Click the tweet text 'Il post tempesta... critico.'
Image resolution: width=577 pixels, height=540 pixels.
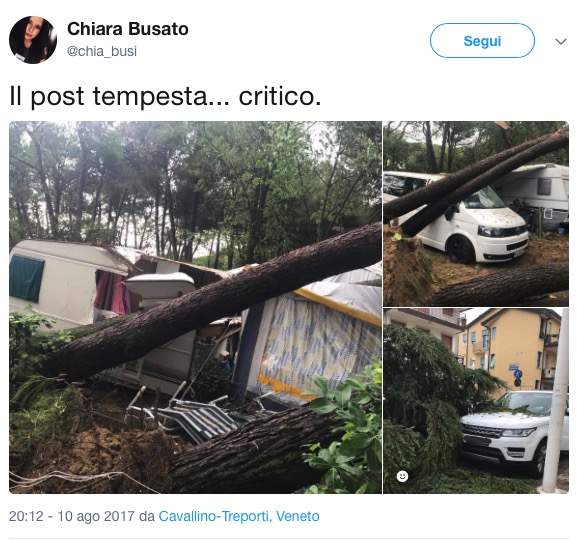[165, 96]
